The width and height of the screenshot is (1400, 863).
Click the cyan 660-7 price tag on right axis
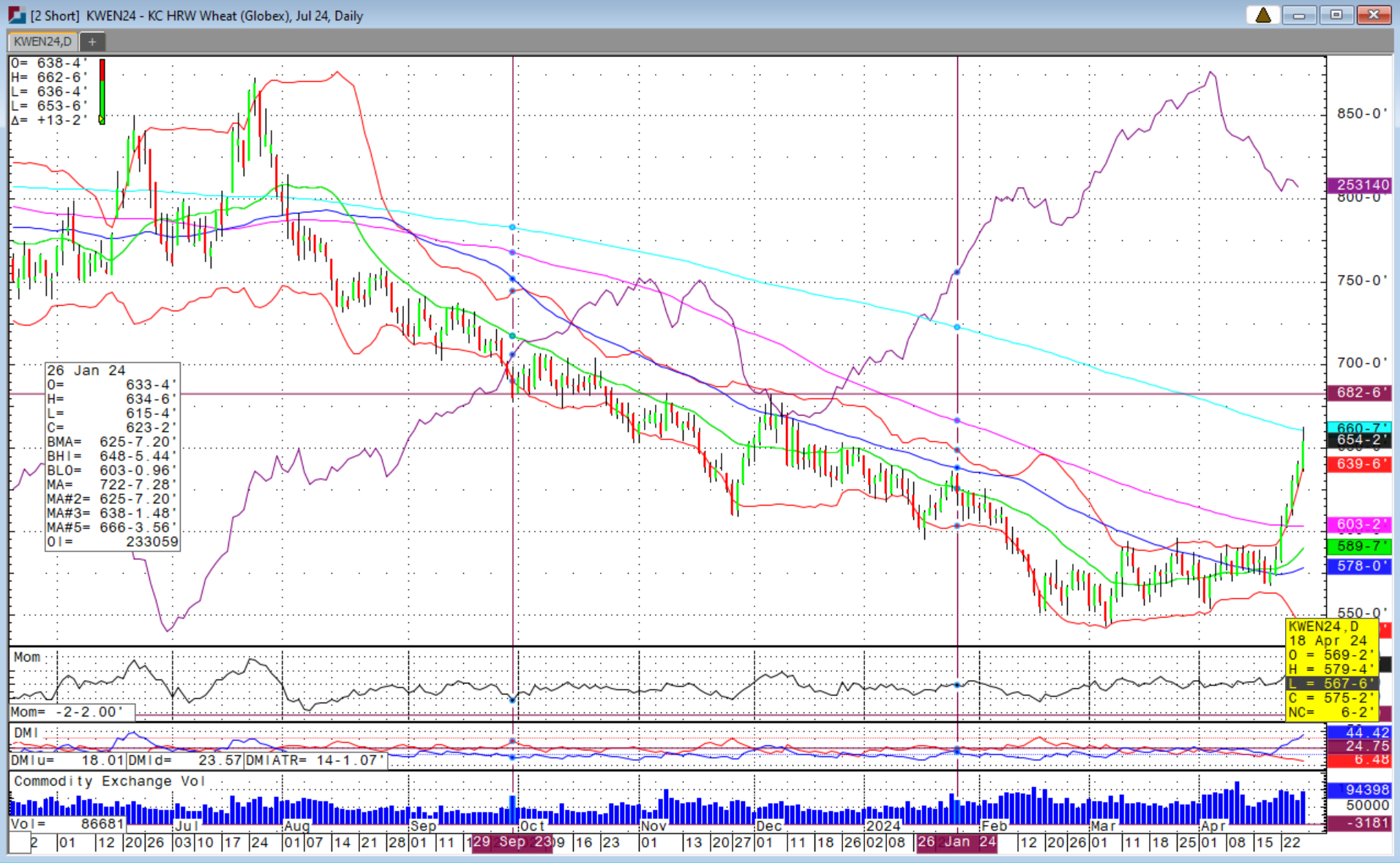(1358, 427)
